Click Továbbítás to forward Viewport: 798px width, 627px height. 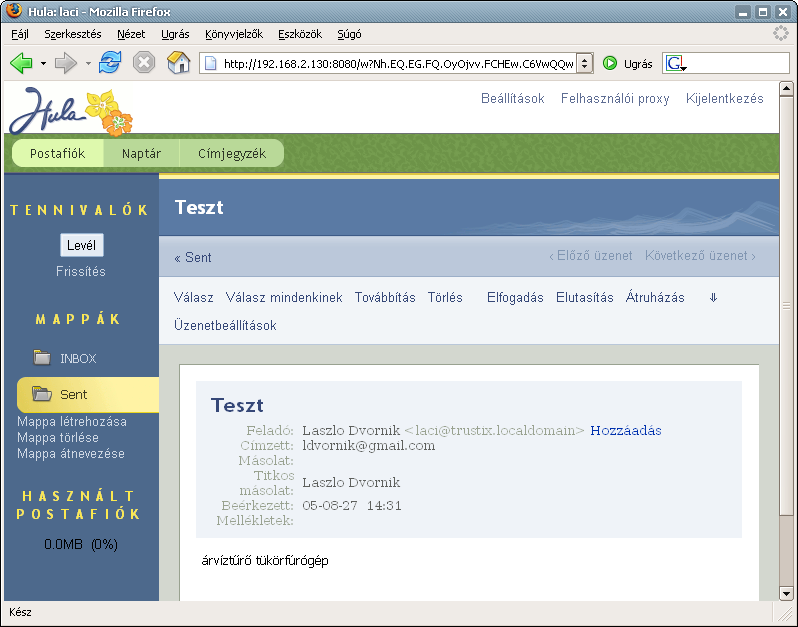click(385, 297)
